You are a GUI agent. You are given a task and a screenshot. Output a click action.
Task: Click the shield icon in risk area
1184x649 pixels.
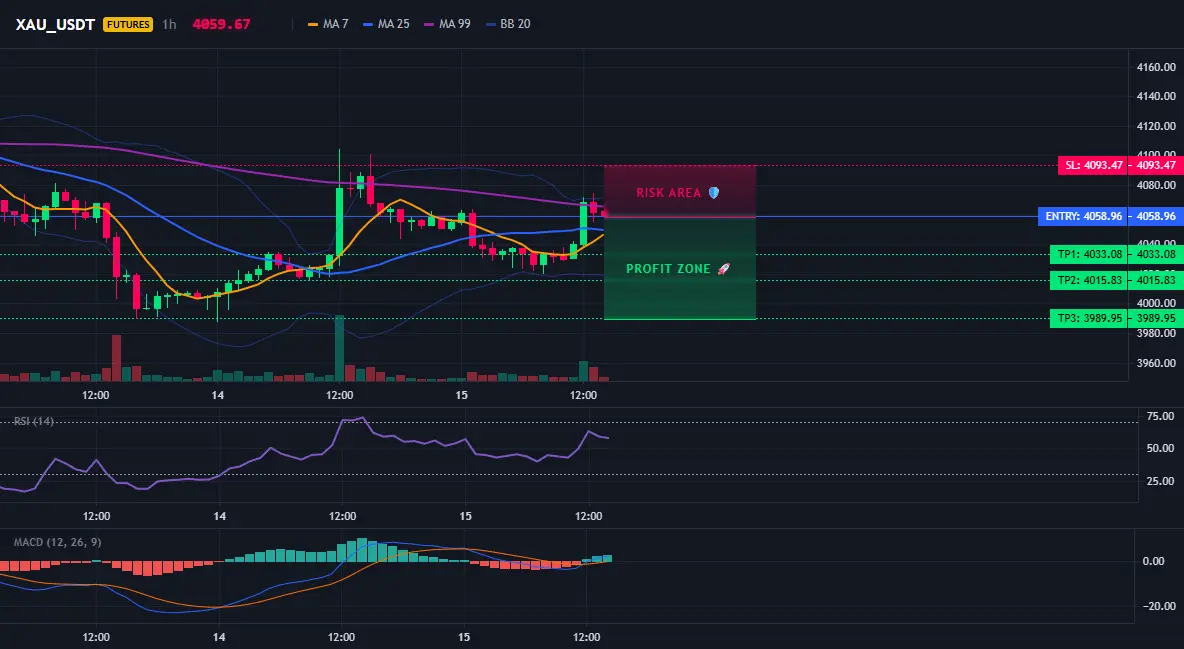pyautogui.click(x=714, y=193)
